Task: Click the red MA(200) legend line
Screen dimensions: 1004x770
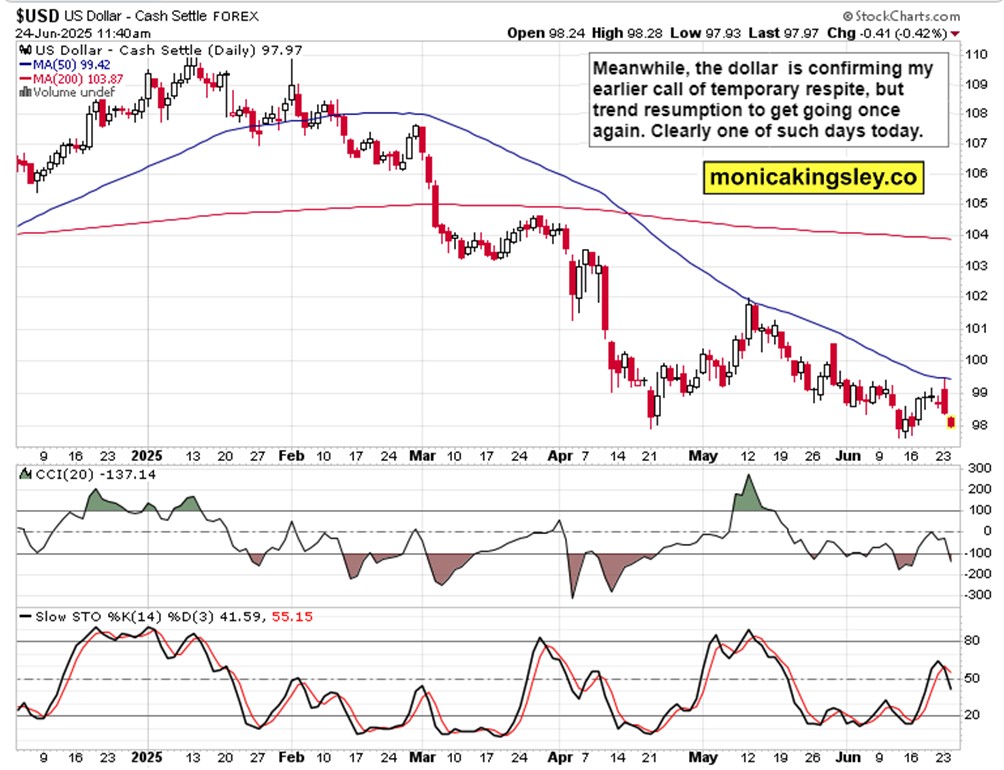Action: (26, 79)
